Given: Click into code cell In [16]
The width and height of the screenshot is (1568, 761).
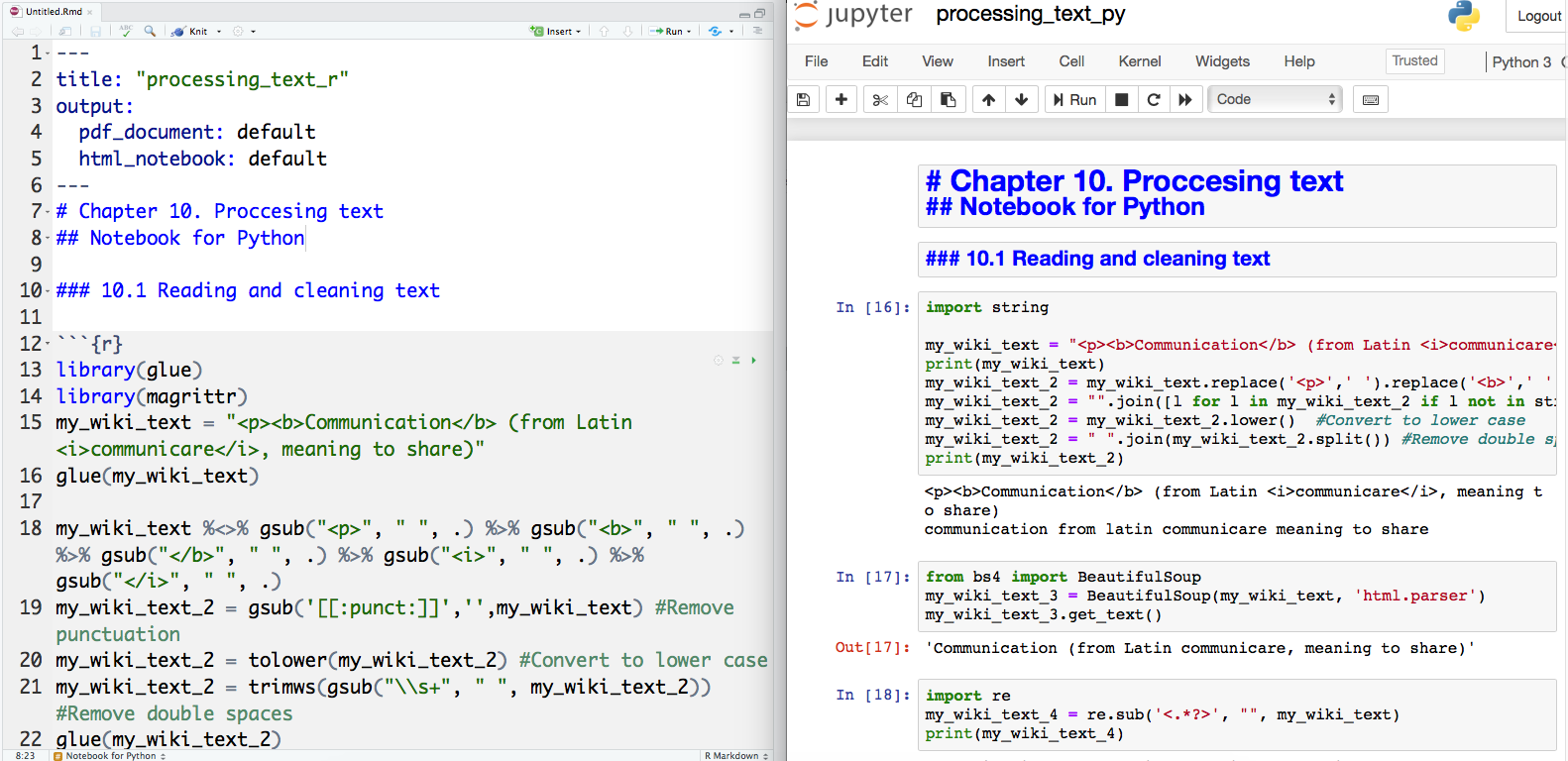Looking at the screenshot, I should click(1237, 382).
